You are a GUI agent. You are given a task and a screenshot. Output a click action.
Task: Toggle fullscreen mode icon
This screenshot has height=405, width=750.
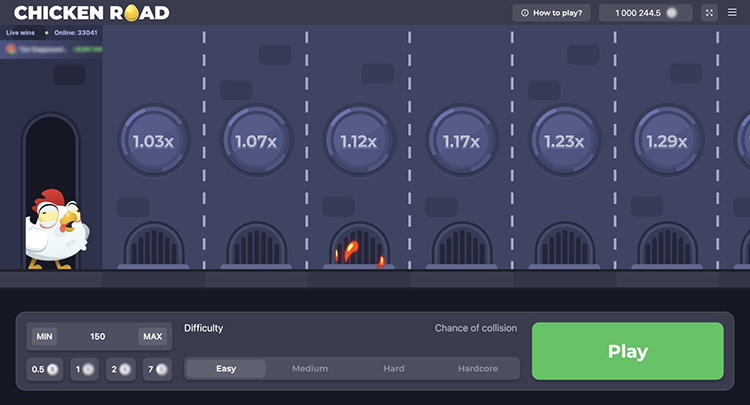pos(710,13)
